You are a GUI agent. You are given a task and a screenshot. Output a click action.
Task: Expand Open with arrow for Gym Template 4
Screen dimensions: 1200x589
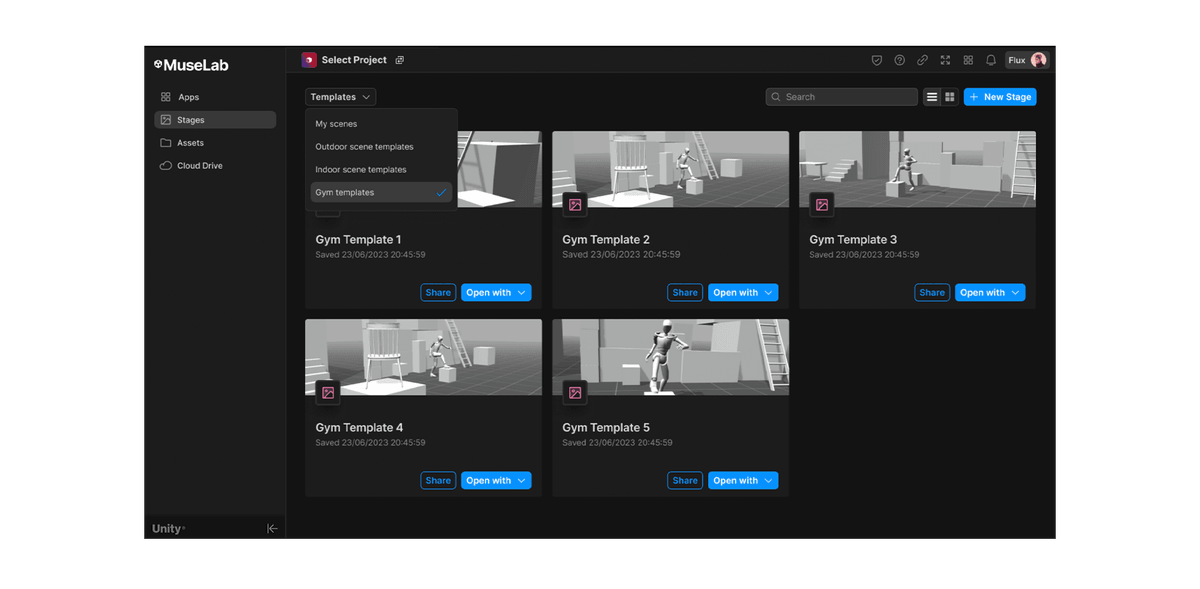tap(522, 481)
